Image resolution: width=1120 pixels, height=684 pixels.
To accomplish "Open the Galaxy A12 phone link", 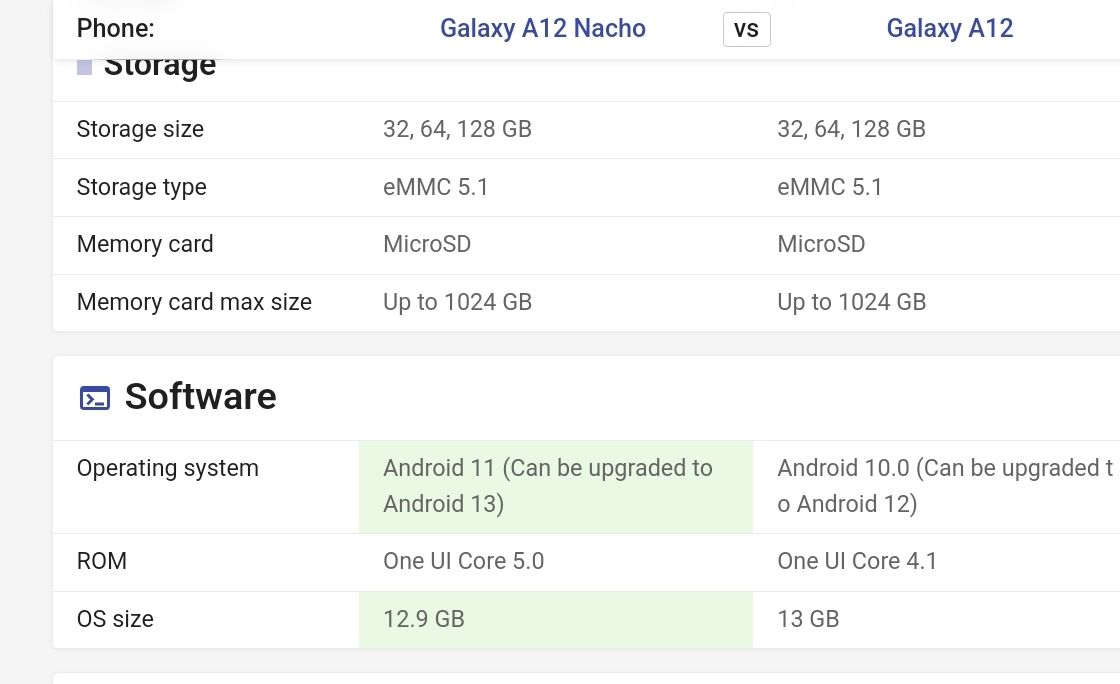I will 949,28.
